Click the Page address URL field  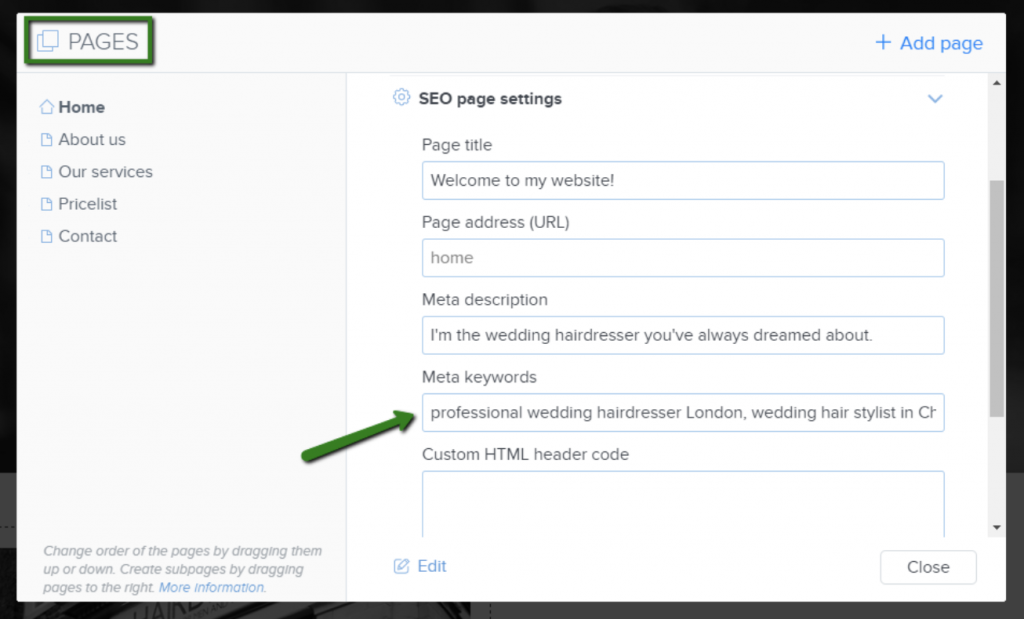pos(682,257)
